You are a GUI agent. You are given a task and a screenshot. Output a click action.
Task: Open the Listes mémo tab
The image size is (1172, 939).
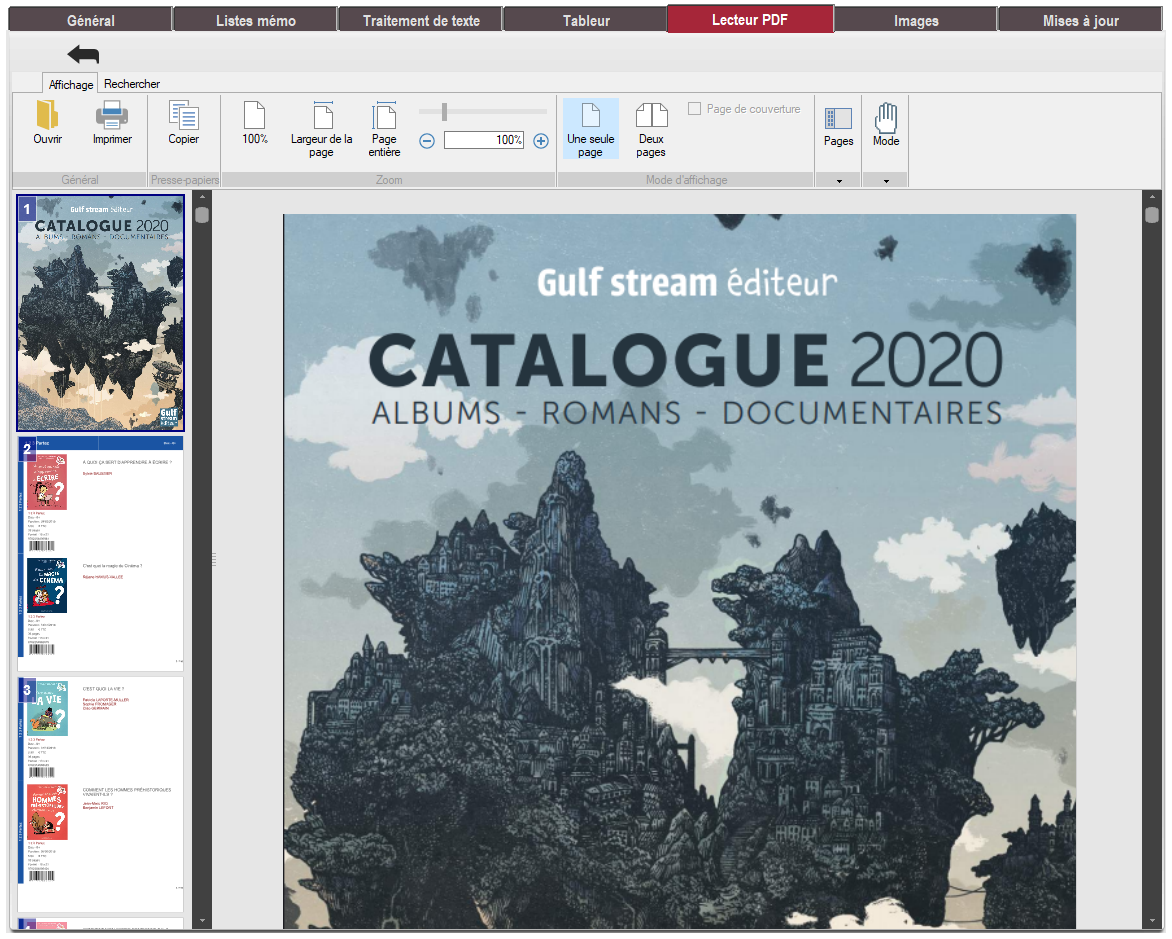coord(256,20)
